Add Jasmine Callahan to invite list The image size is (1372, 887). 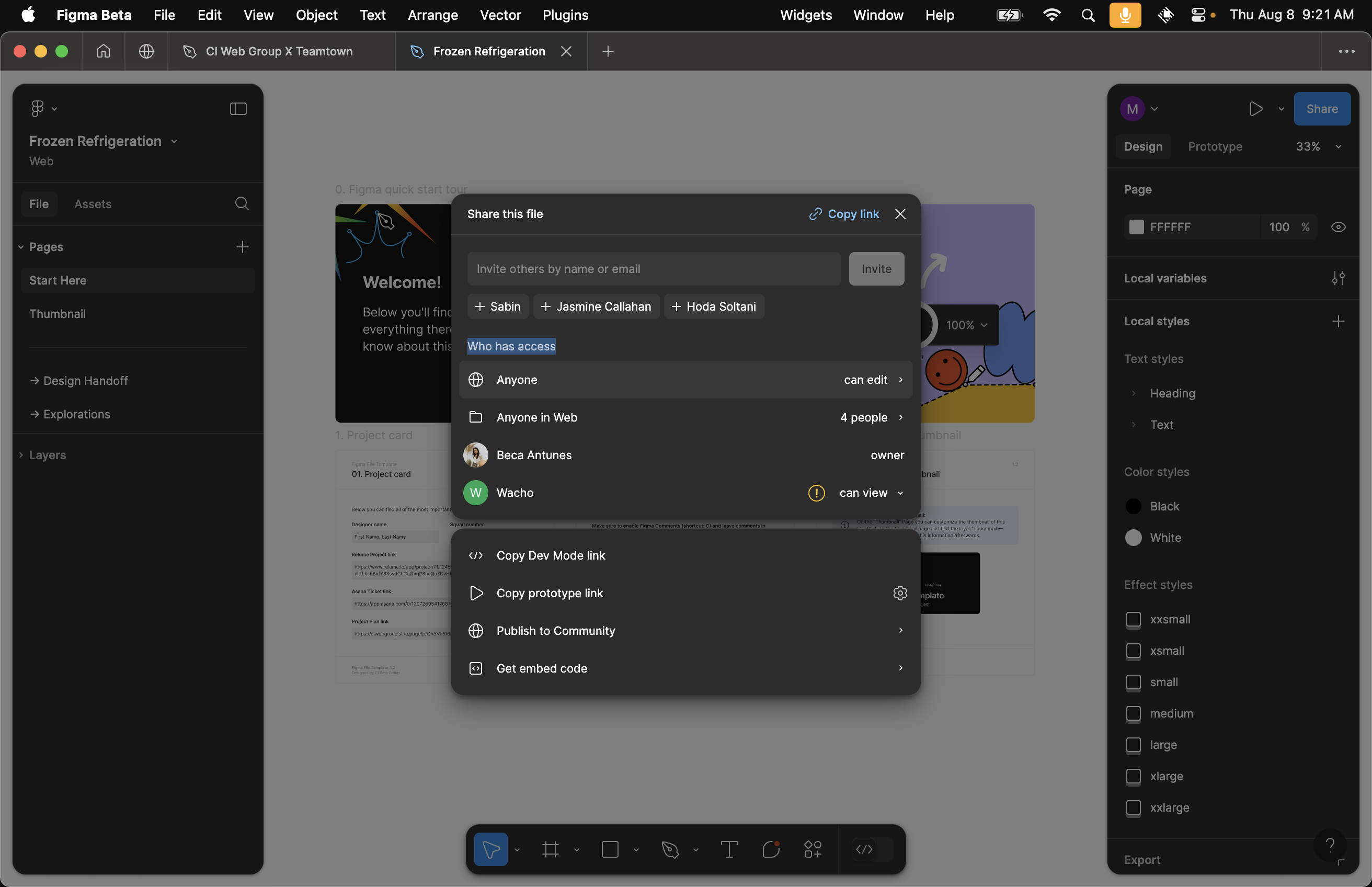pos(596,306)
